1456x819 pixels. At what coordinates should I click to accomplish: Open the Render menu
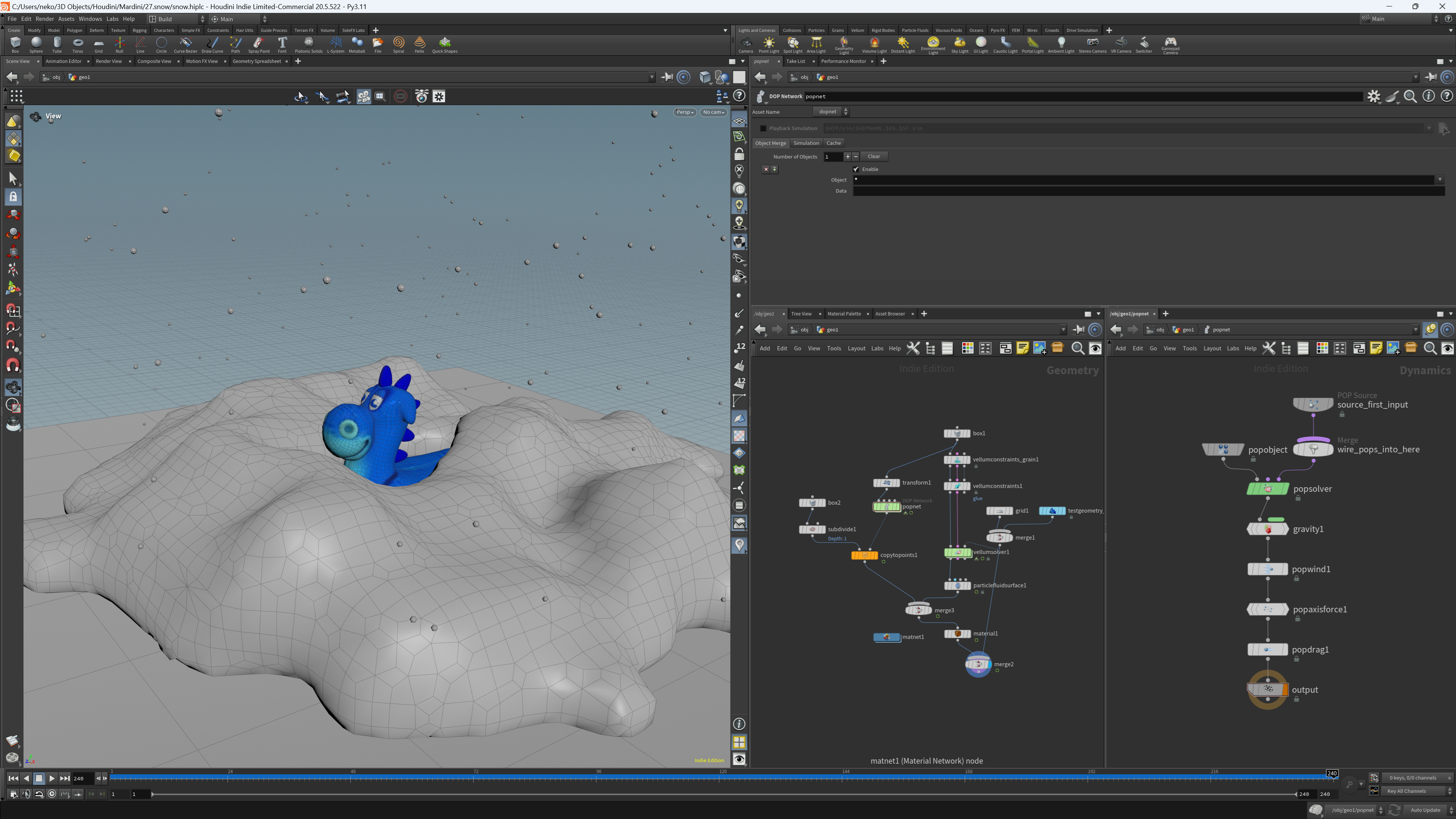45,19
